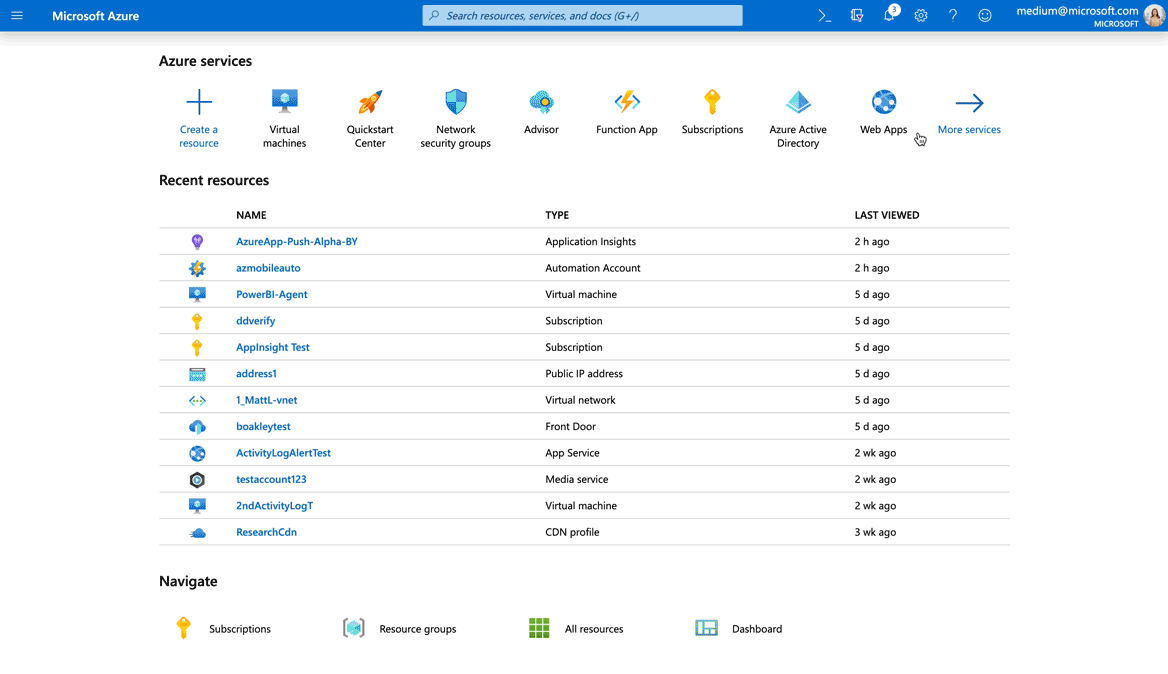
Task: Open the AzureApp-Push-Alpha-BY resource link
Action: tap(296, 241)
